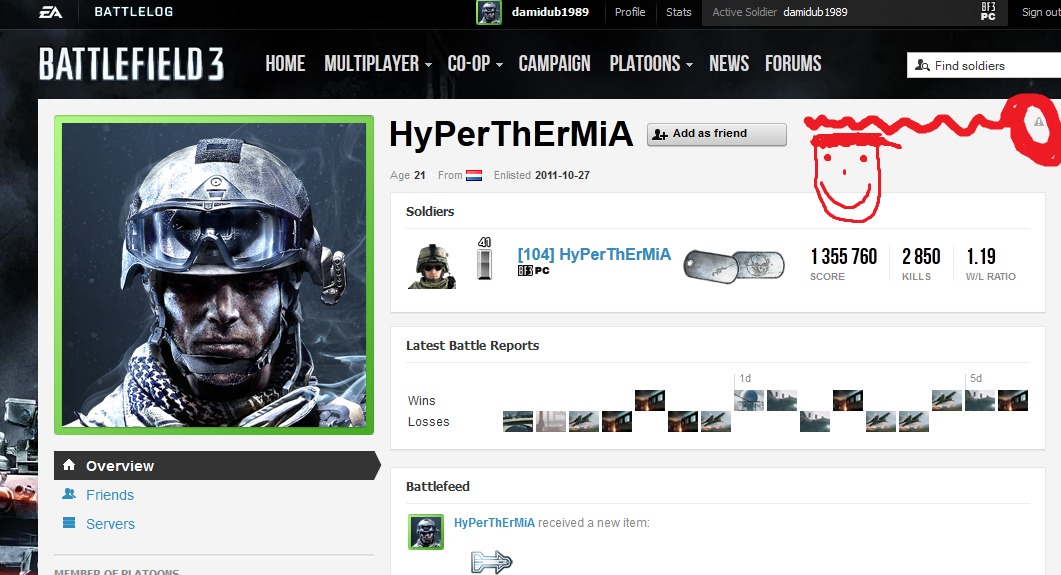Click the dog tags icon
This screenshot has width=1061, height=575.
coord(734,266)
